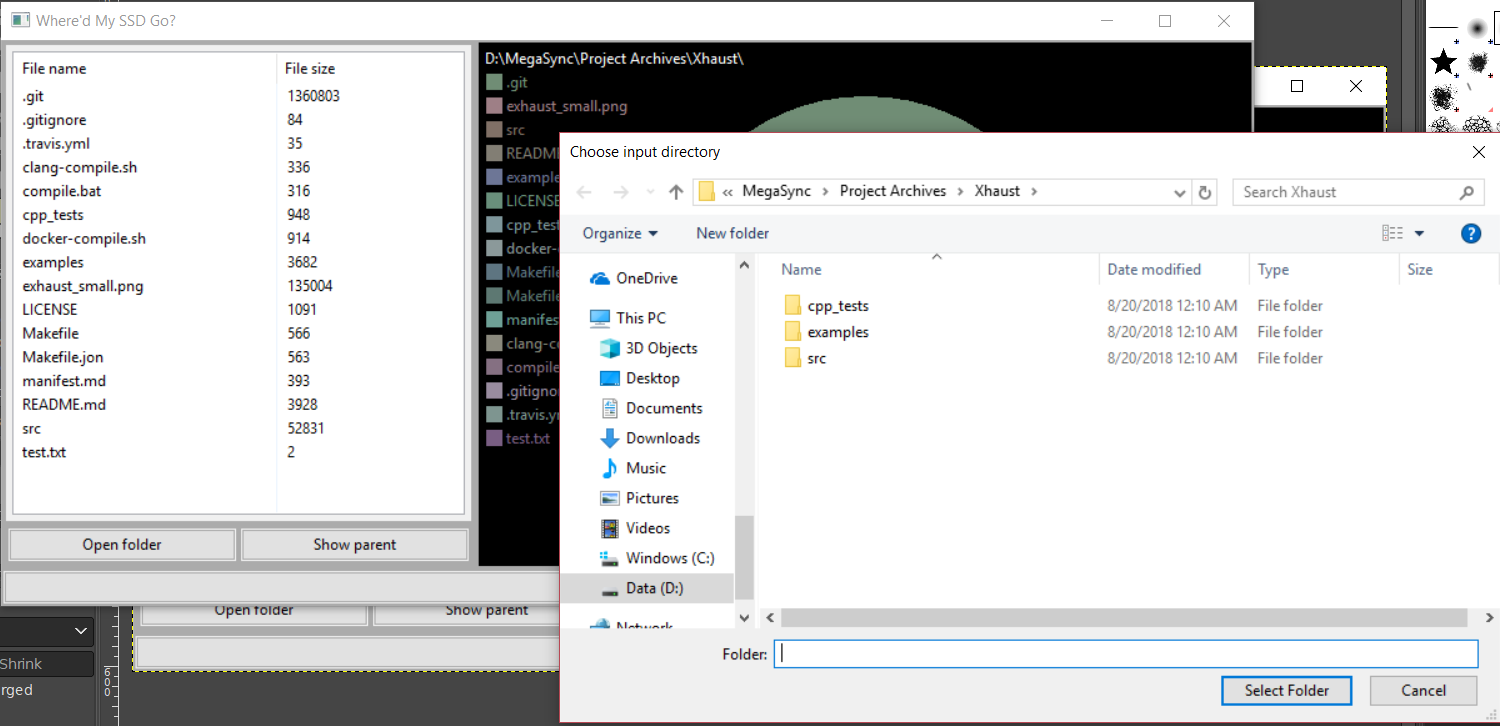Image resolution: width=1500 pixels, height=726 pixels.
Task: Click the Open folder button
Action: coord(122,544)
